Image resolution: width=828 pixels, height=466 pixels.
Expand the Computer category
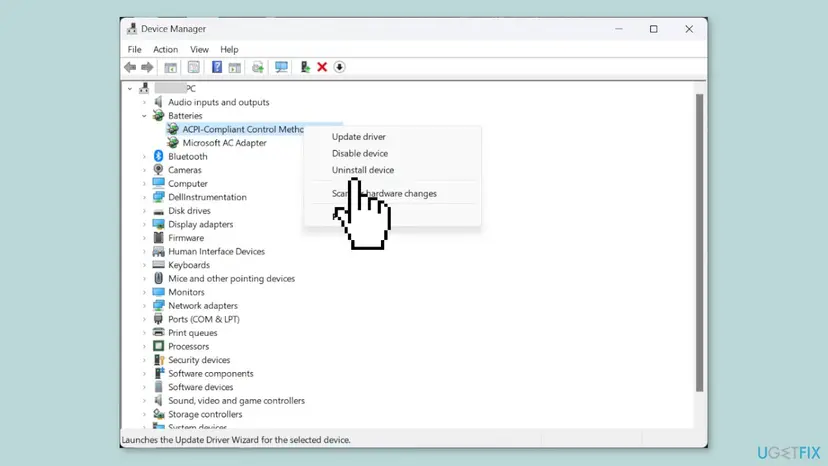click(144, 183)
